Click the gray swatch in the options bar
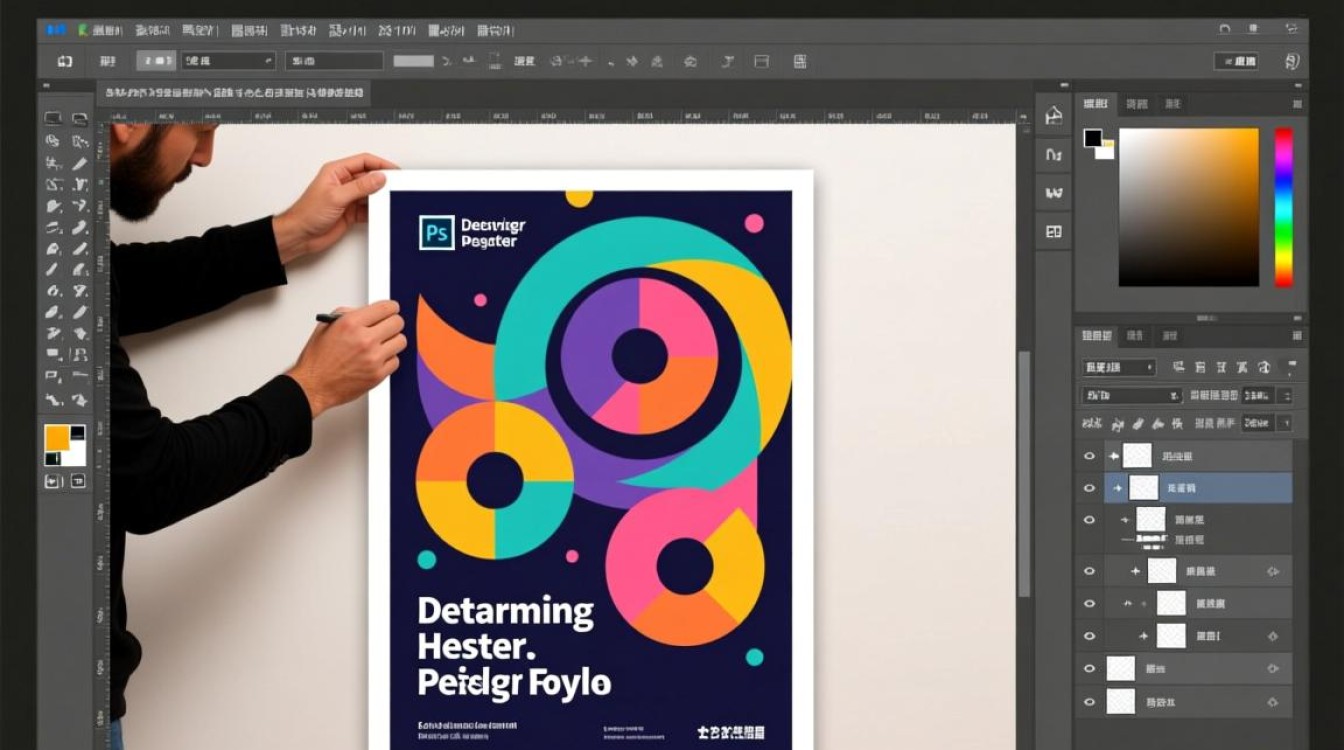The image size is (1344, 750). click(413, 61)
